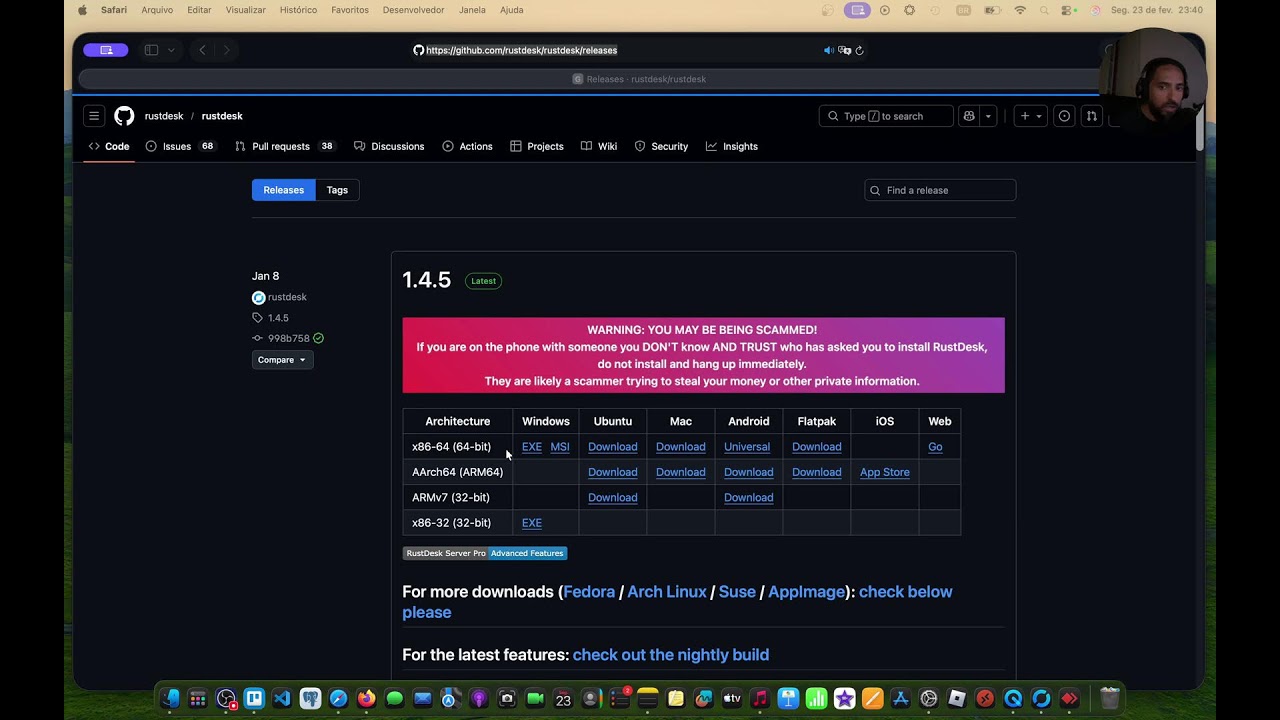Open the Favoritos menu
Image resolution: width=1280 pixels, height=720 pixels.
350,10
